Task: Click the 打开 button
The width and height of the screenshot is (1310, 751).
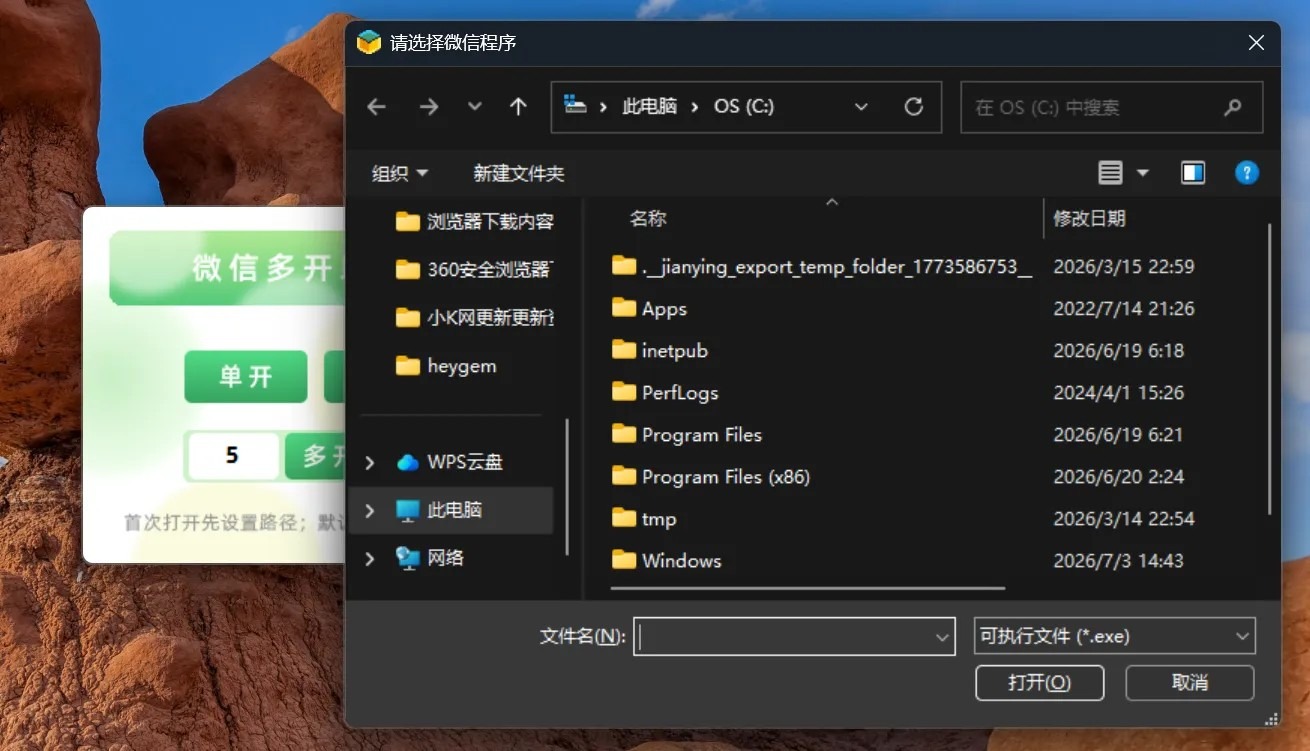Action: point(1040,683)
